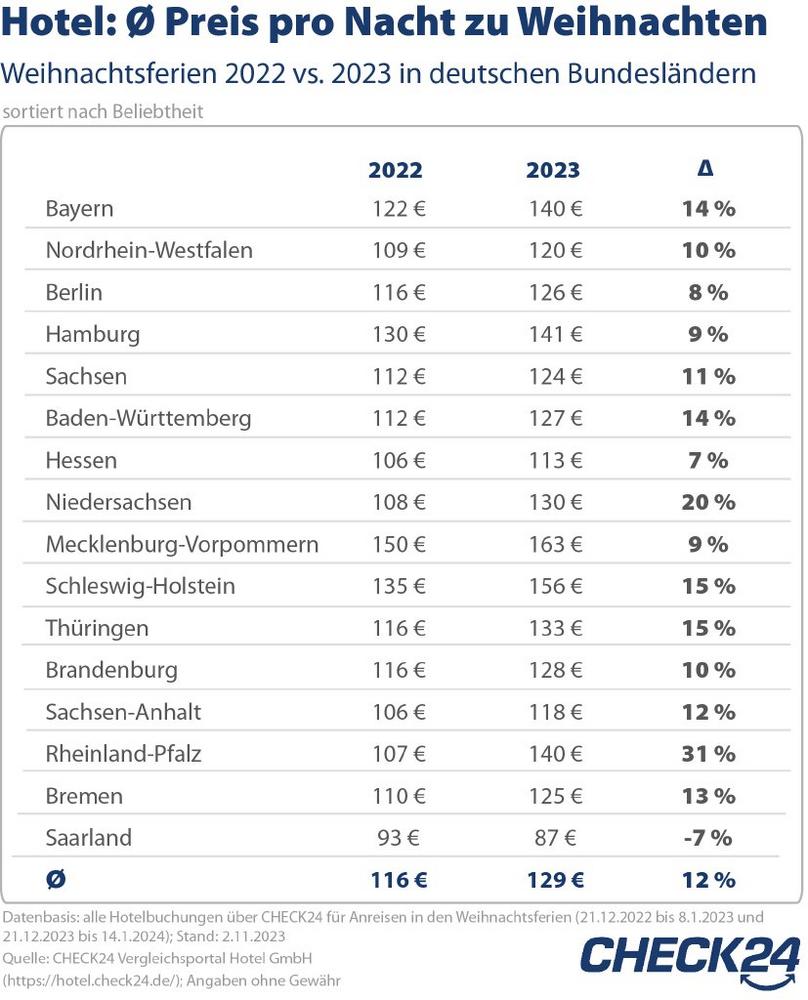The height and width of the screenshot is (1000, 808).
Task: Select the Nordrhein-Westfalen row label
Action: 149,250
